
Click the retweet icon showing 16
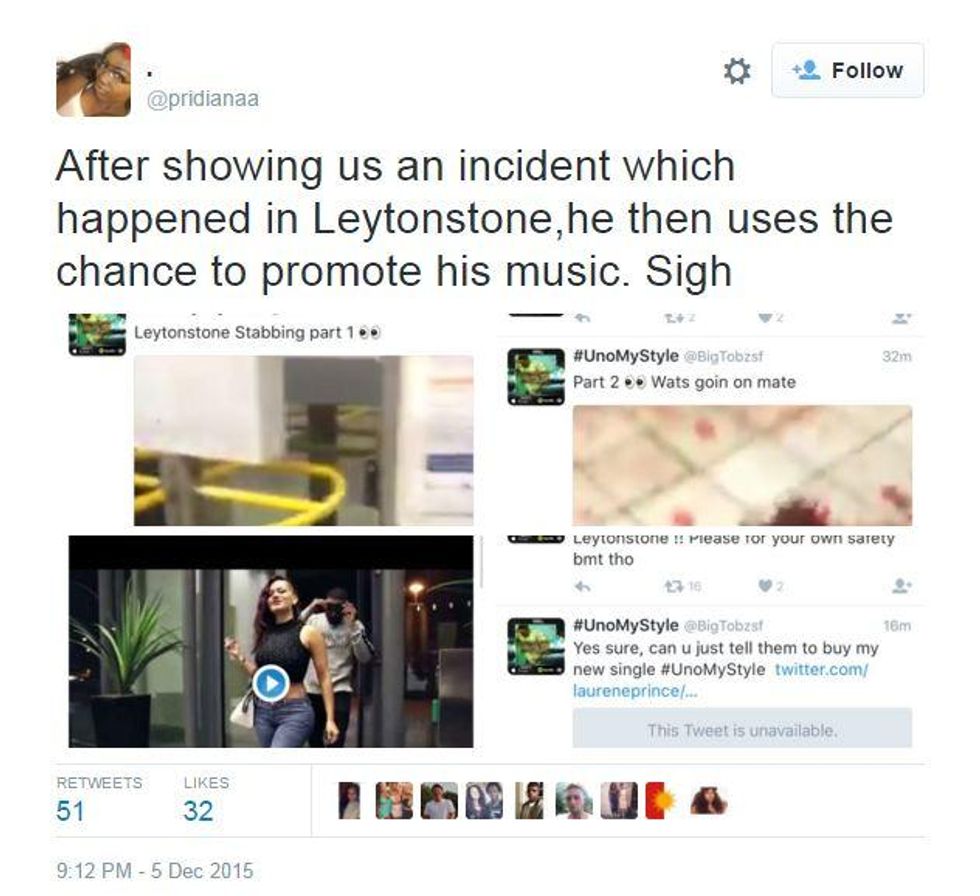(682, 587)
